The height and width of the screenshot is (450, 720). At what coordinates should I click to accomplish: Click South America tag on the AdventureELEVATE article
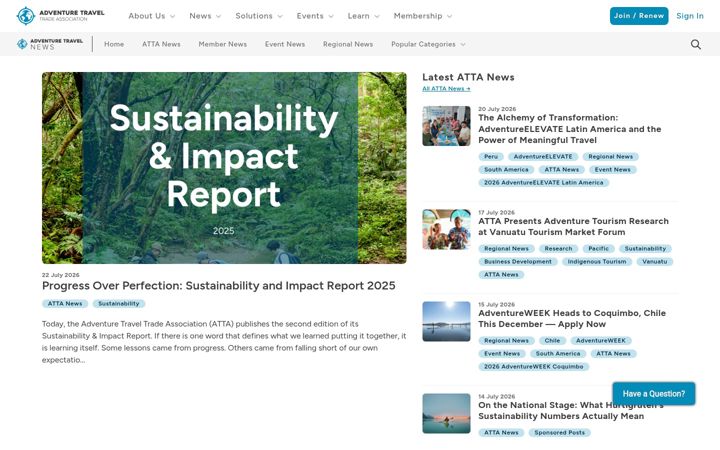[506, 169]
